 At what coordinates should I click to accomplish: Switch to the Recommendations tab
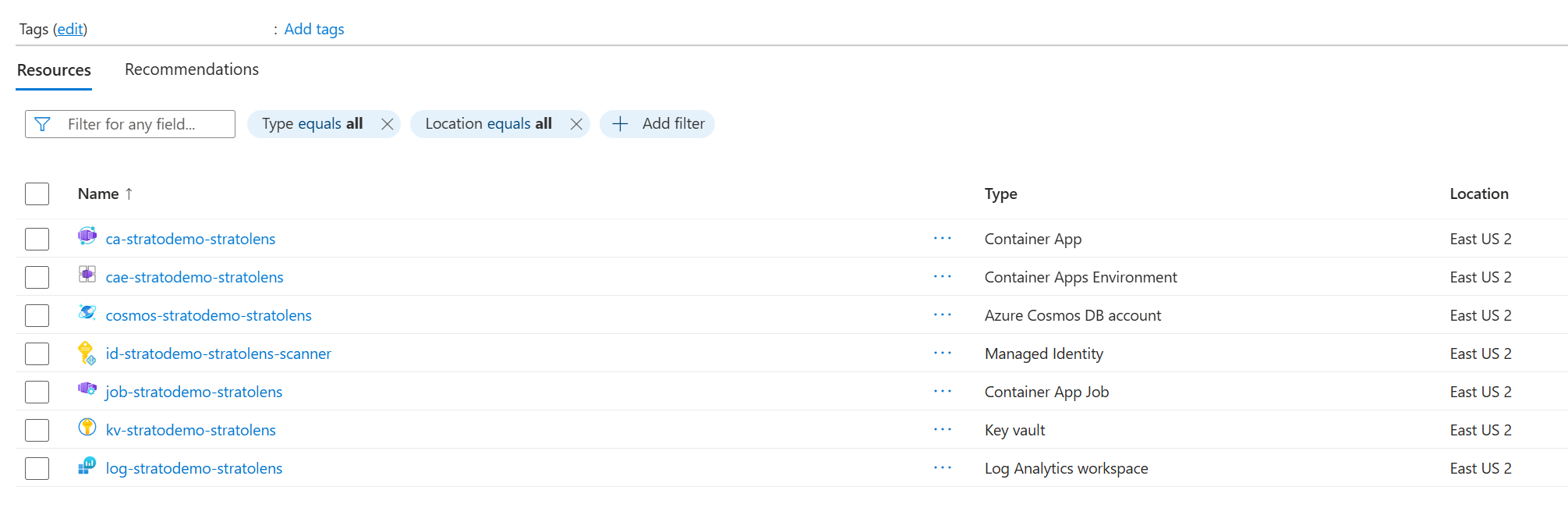(x=192, y=69)
